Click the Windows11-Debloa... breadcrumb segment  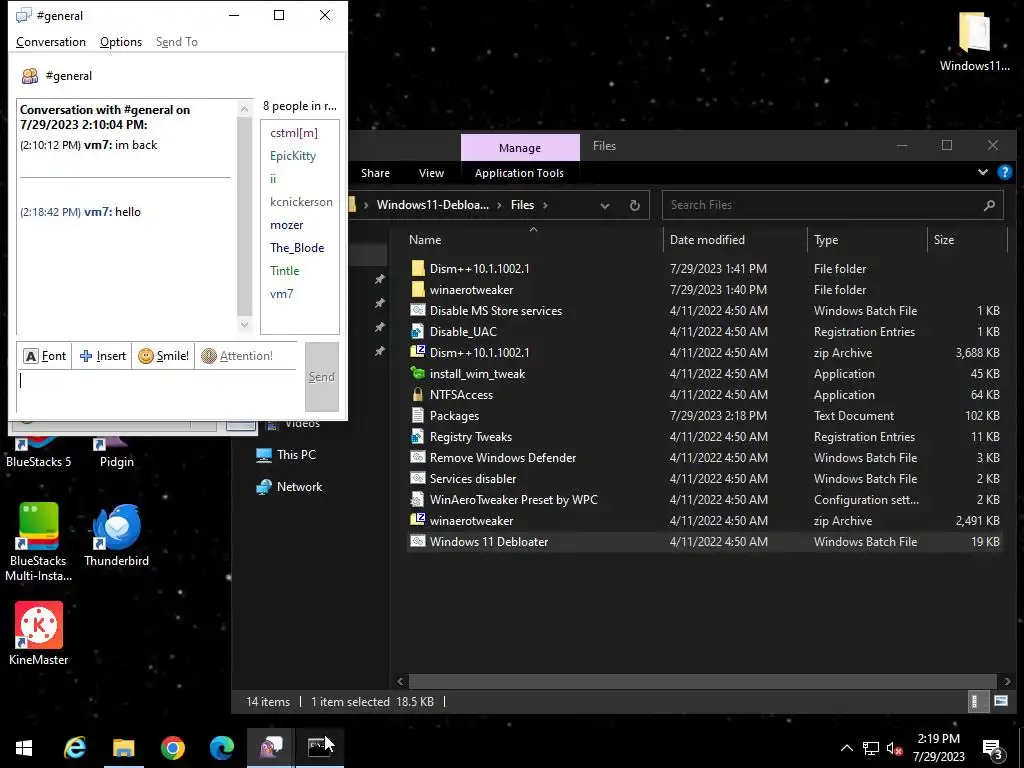432,205
